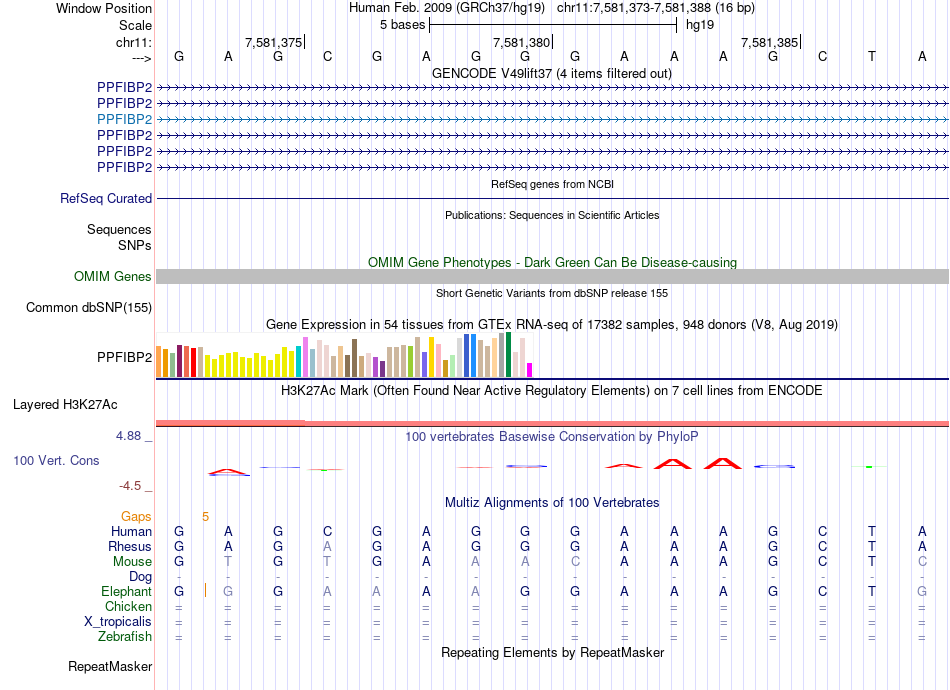950x690 pixels.
Task: Click the dark green bar in GTEx chart
Action: pyautogui.click(x=508, y=355)
